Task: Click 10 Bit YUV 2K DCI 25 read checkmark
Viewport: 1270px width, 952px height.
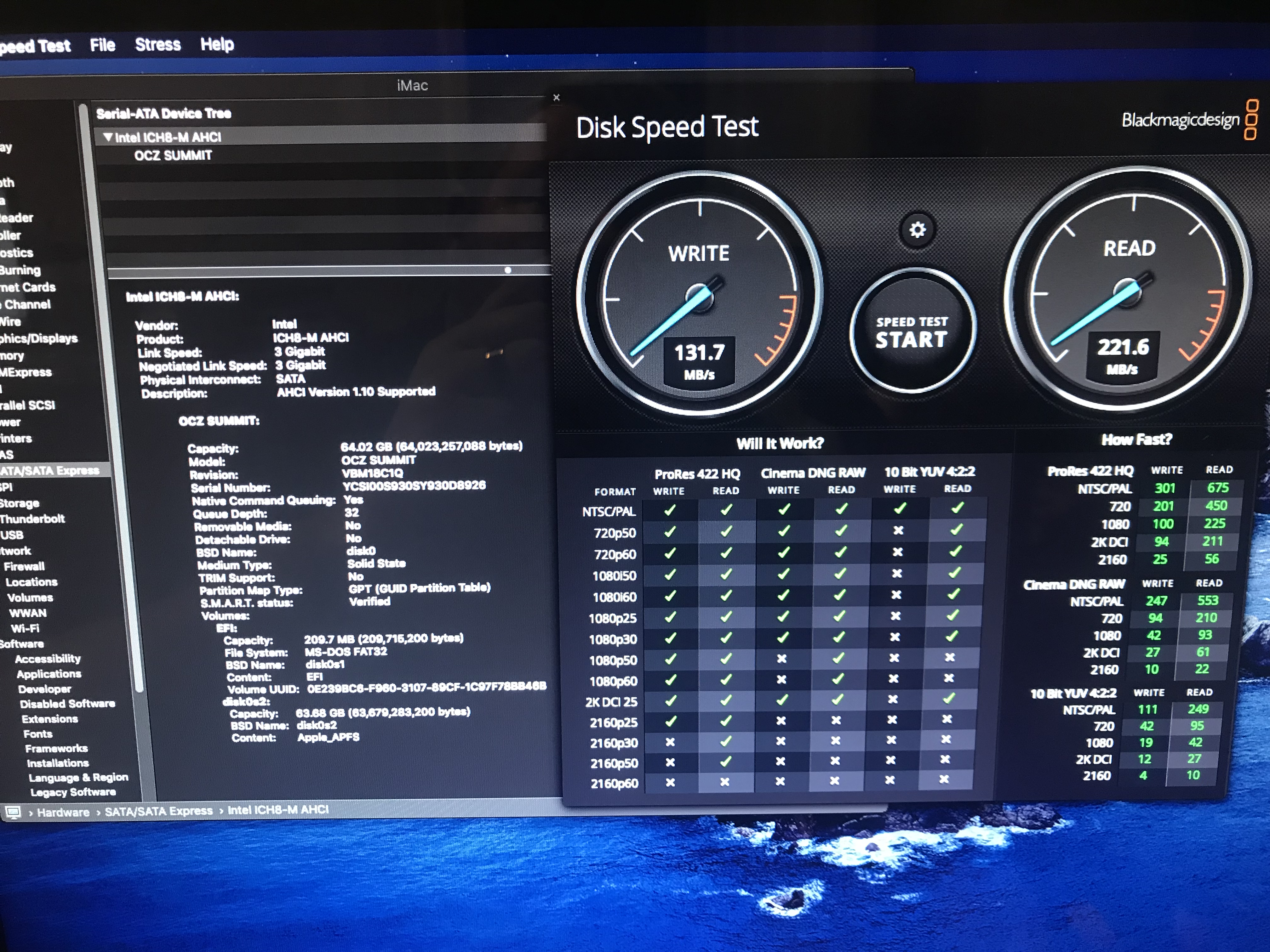Action: 948,698
